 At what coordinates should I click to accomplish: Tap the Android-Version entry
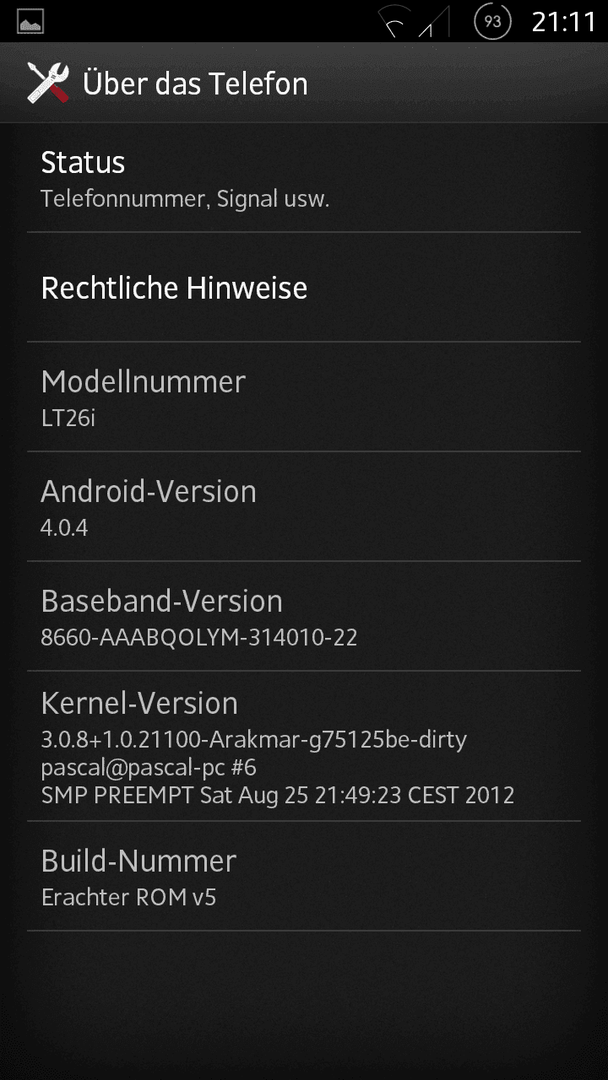[304, 507]
